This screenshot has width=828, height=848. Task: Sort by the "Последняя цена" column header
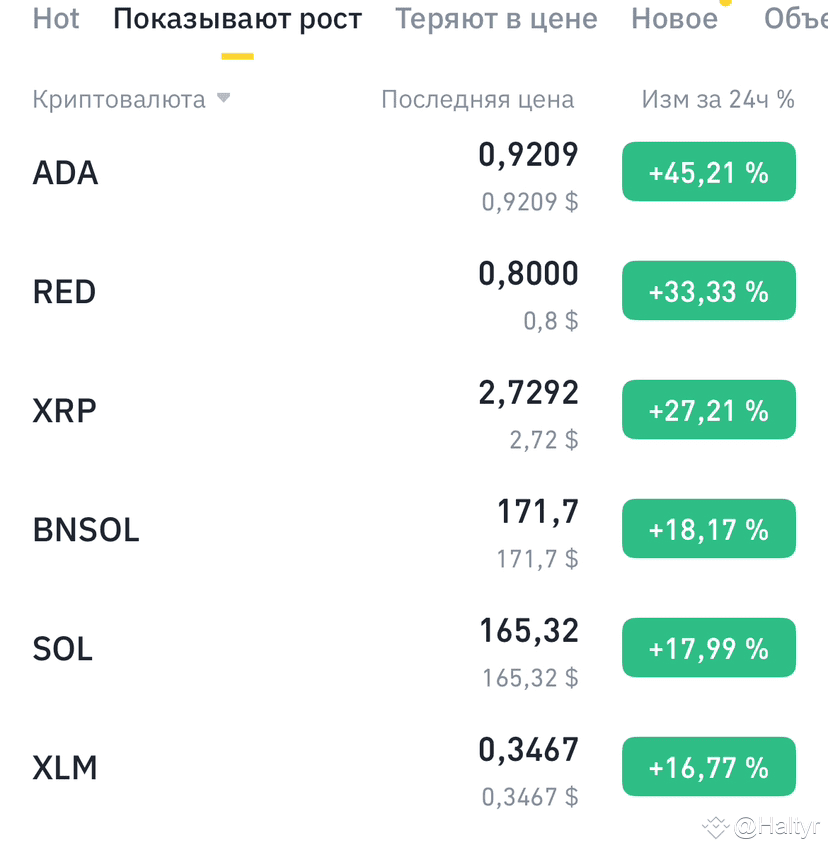[x=477, y=99]
